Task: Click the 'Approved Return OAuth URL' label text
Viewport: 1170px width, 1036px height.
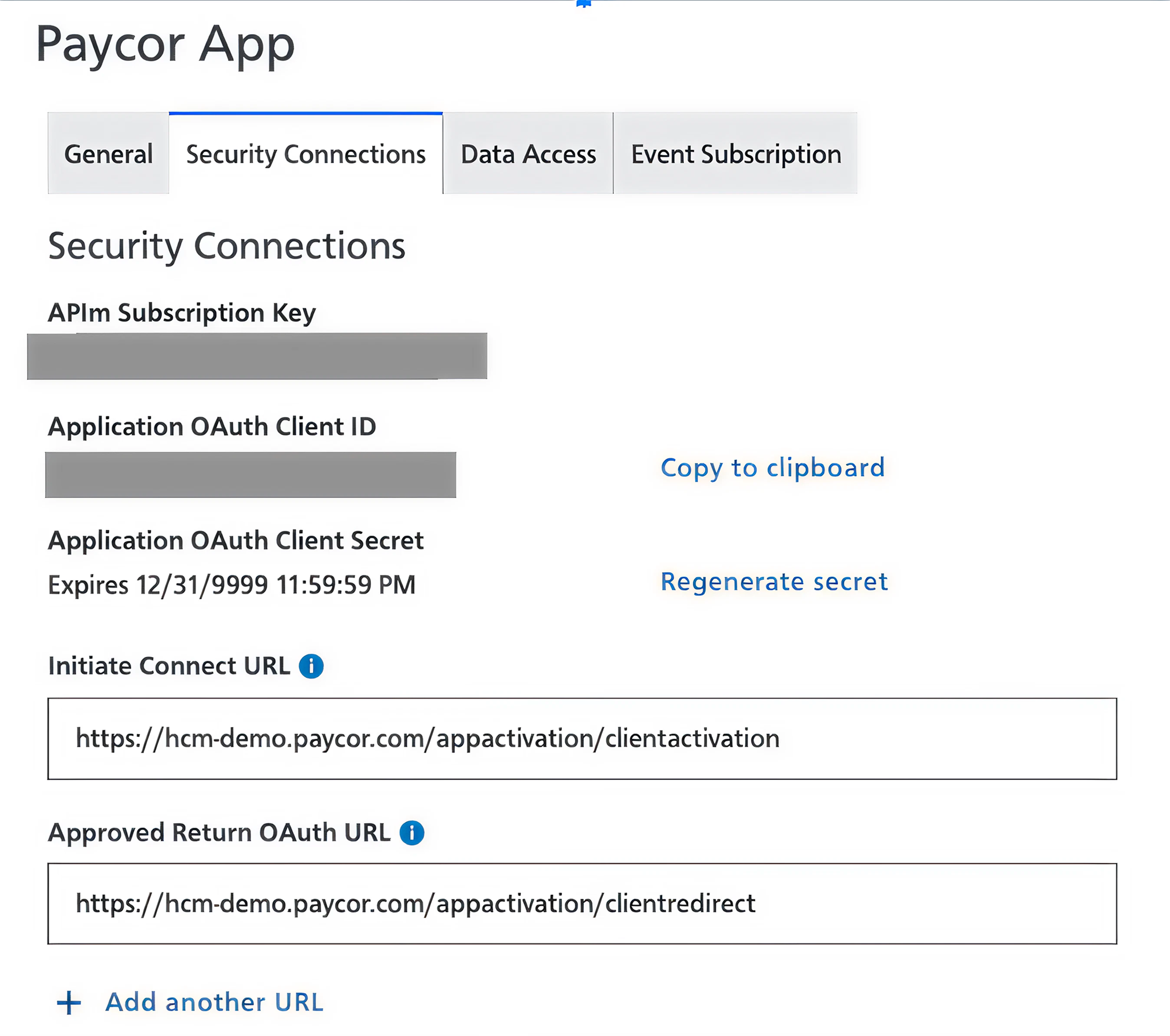Action: pyautogui.click(x=219, y=833)
